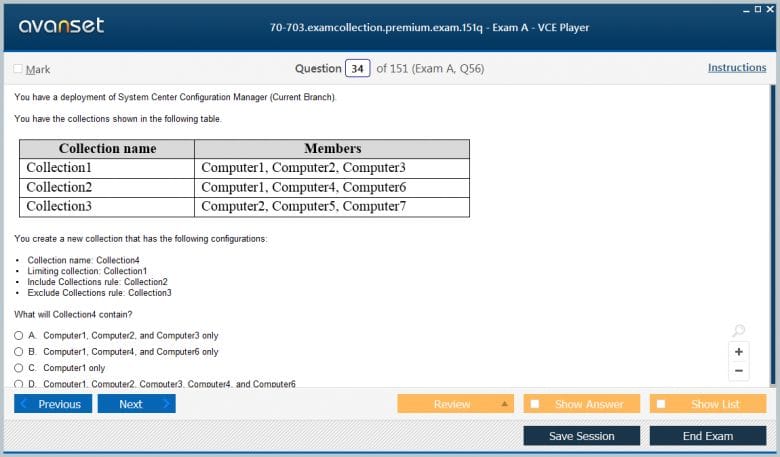This screenshot has height=457, width=780.
Task: Close the VCE Player window
Action: point(770,9)
